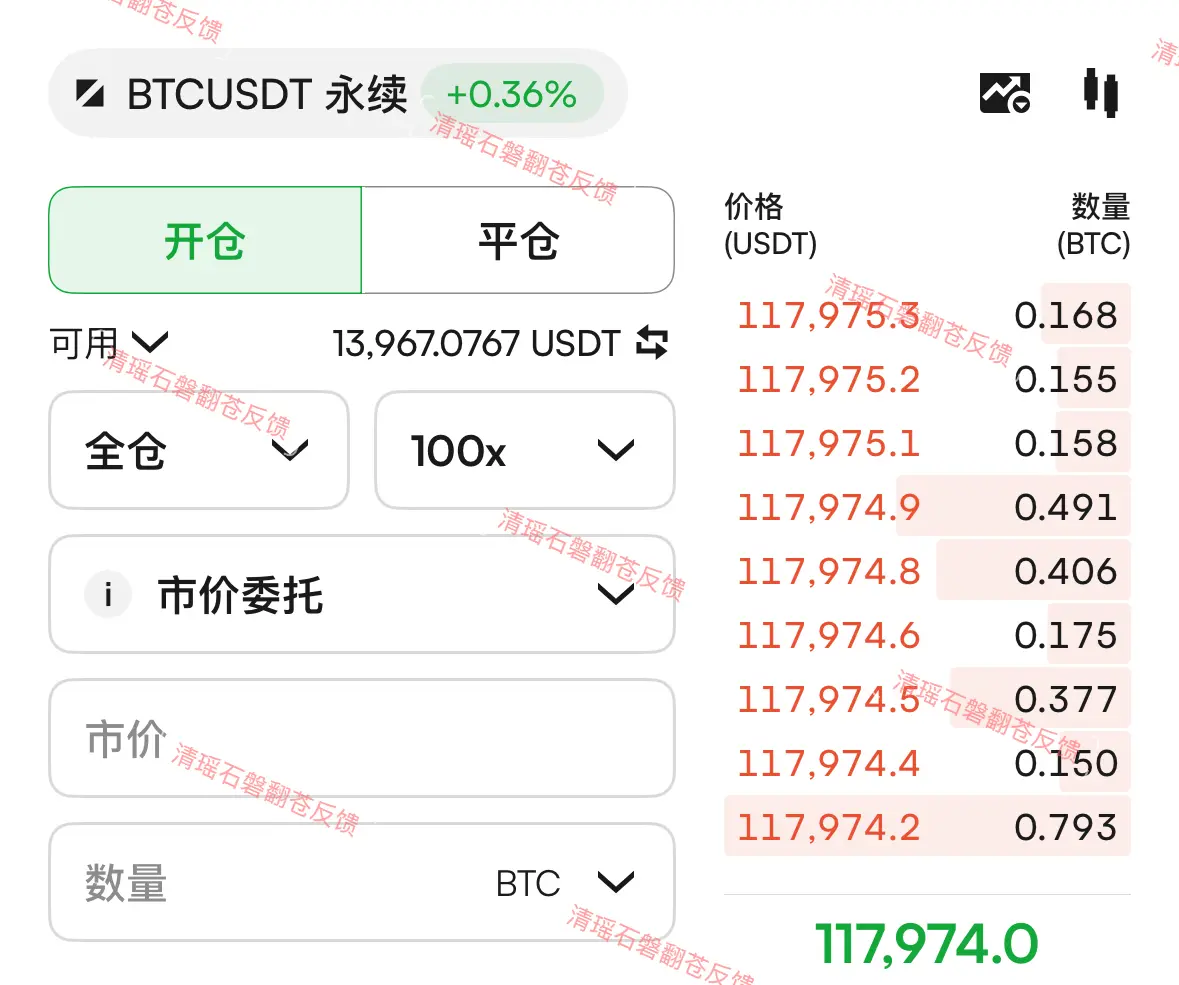This screenshot has height=985, width=1179.
Task: Click the info icon in 市价委托 box
Action: click(108, 594)
